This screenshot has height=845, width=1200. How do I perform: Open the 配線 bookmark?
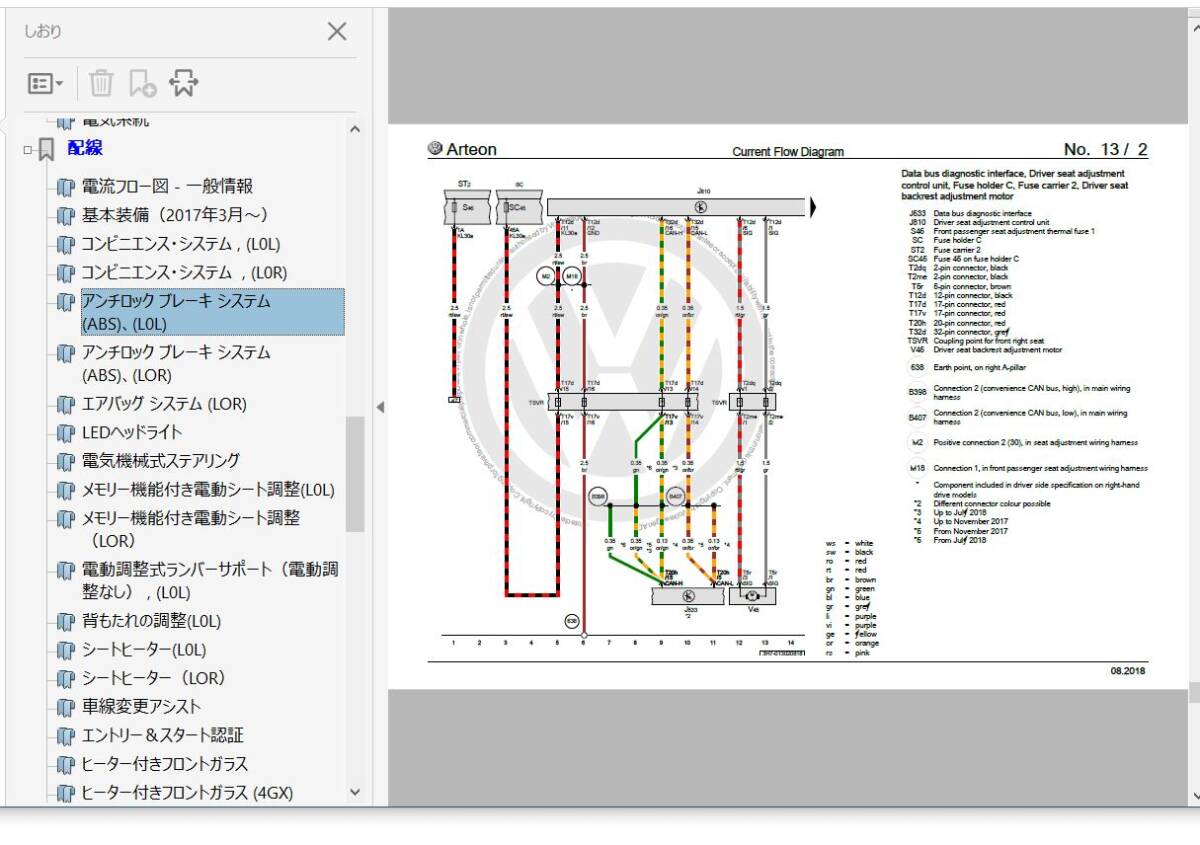point(85,148)
